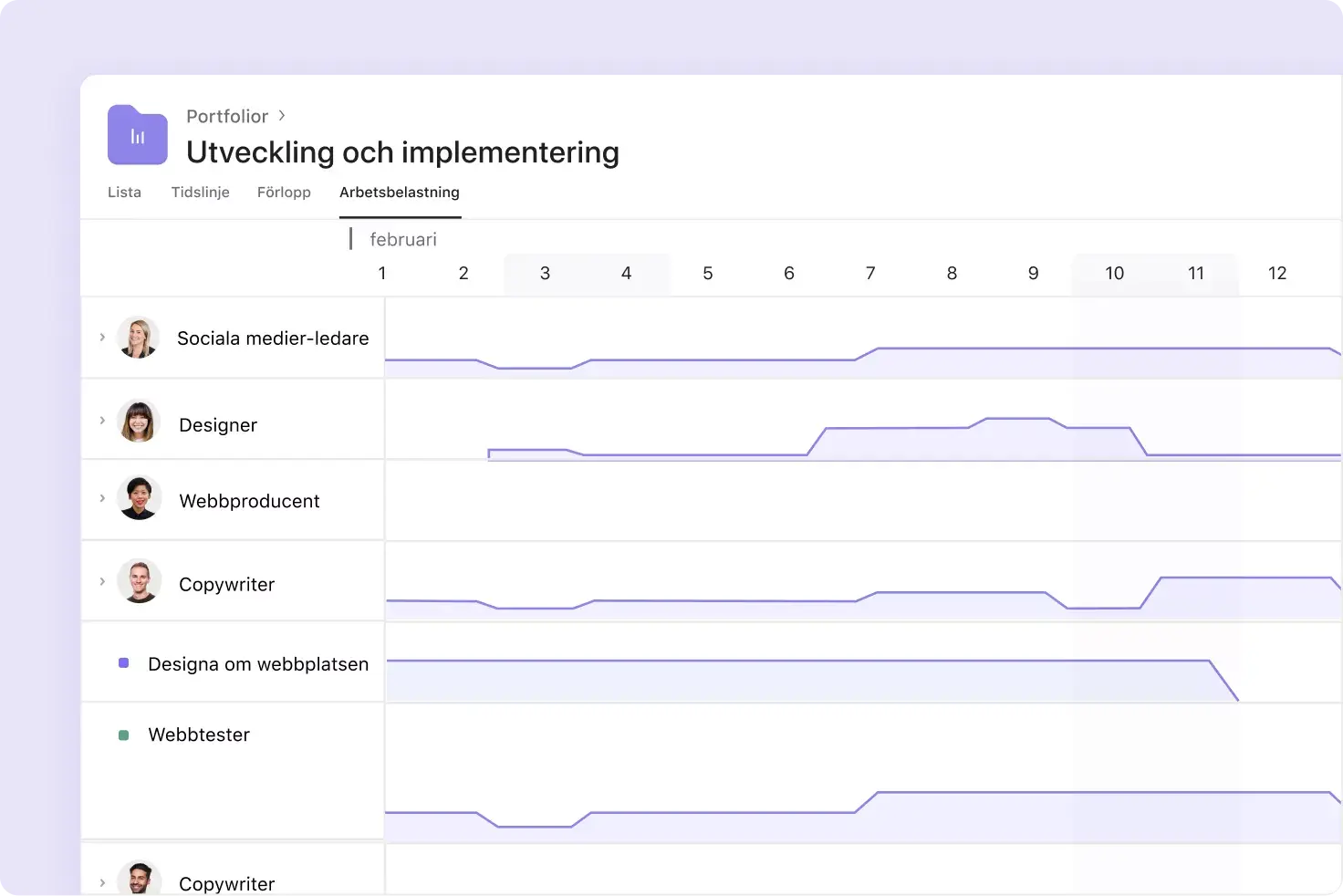Click the bottom Copywriter avatar
The height and width of the screenshot is (896, 1343).
(x=140, y=880)
